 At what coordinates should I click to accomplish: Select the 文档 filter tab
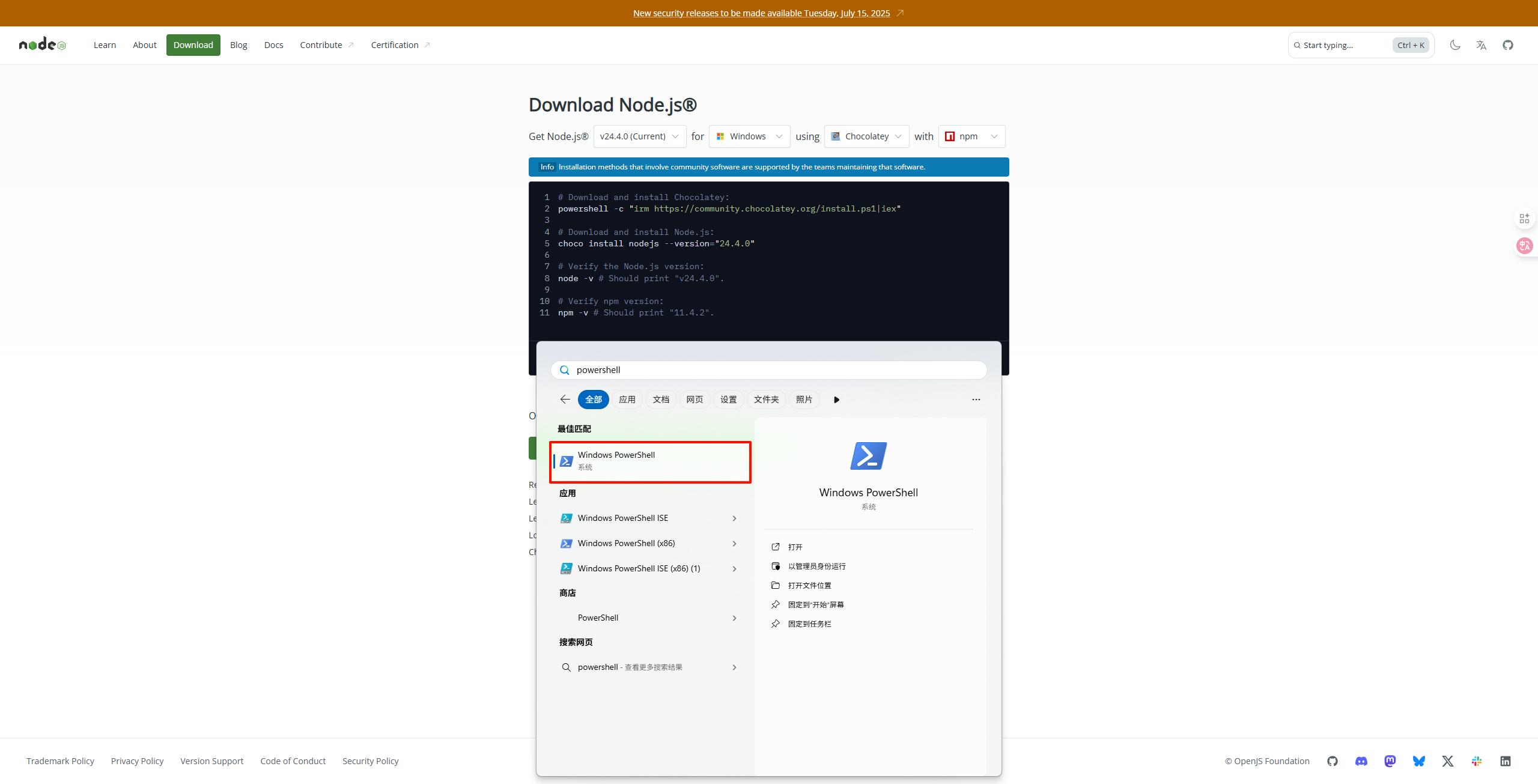coord(661,400)
